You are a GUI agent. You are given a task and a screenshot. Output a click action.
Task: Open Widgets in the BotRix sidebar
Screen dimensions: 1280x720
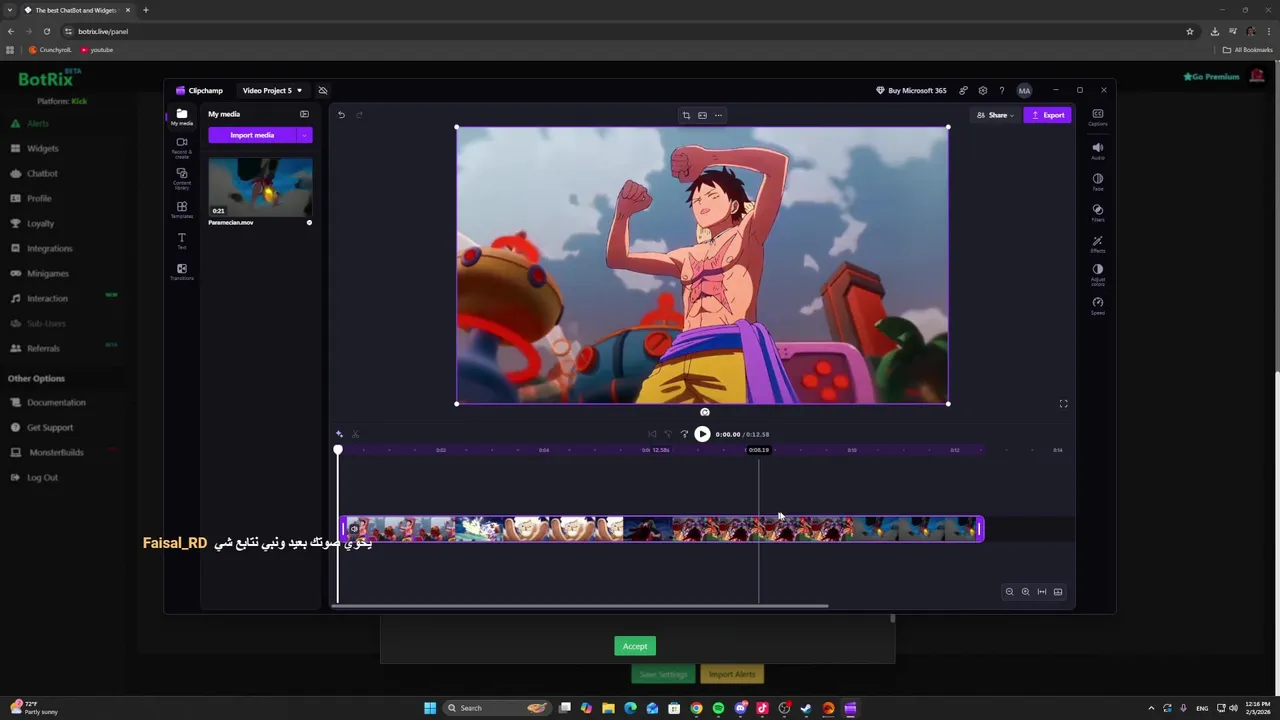point(42,148)
